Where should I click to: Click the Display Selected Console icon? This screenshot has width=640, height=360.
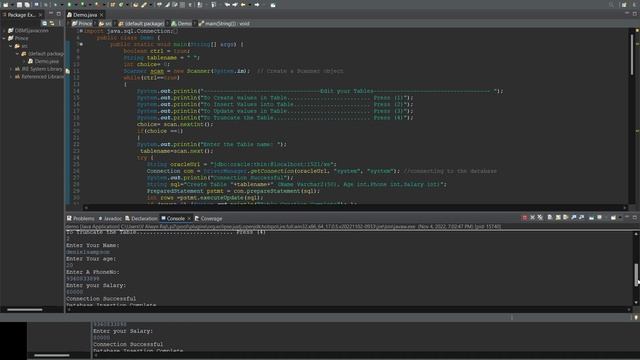coord(599,218)
